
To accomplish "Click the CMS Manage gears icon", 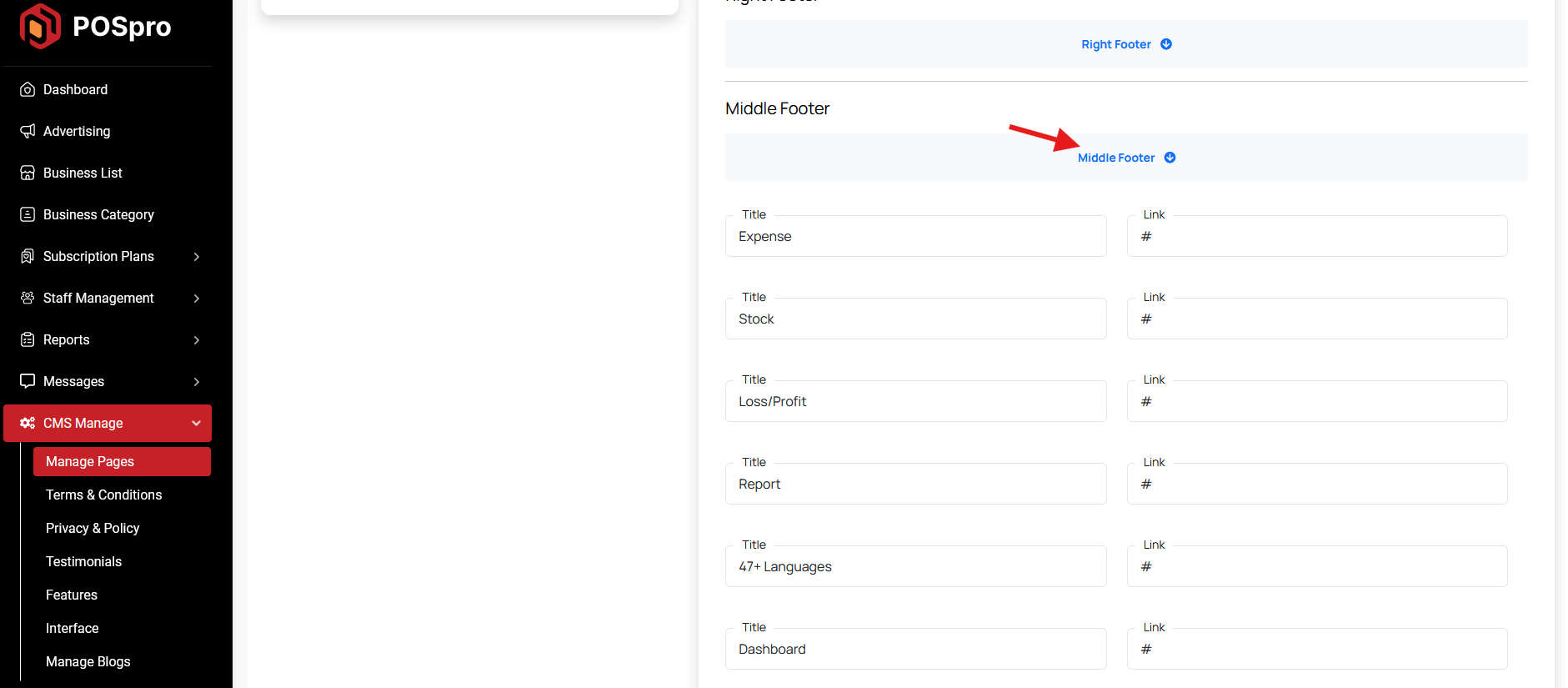I will [x=28, y=424].
